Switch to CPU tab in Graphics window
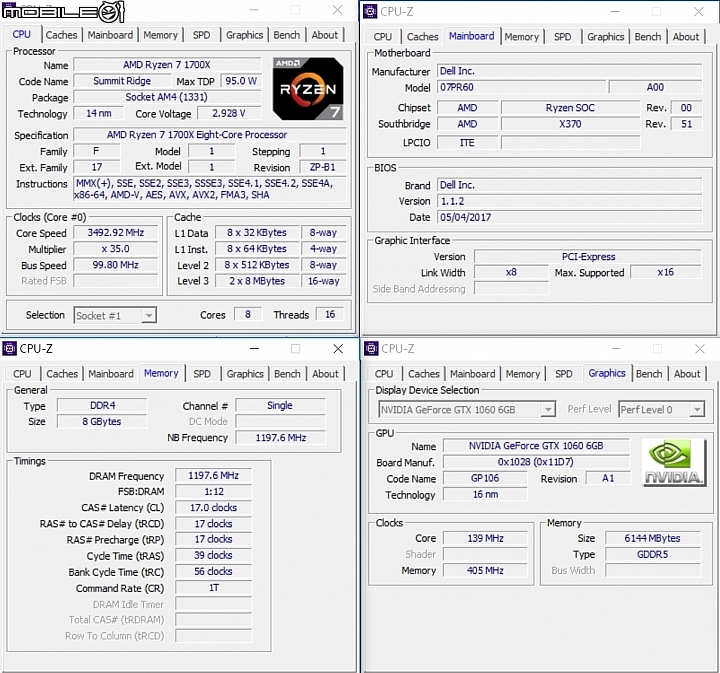The width and height of the screenshot is (720, 673). tap(384, 374)
